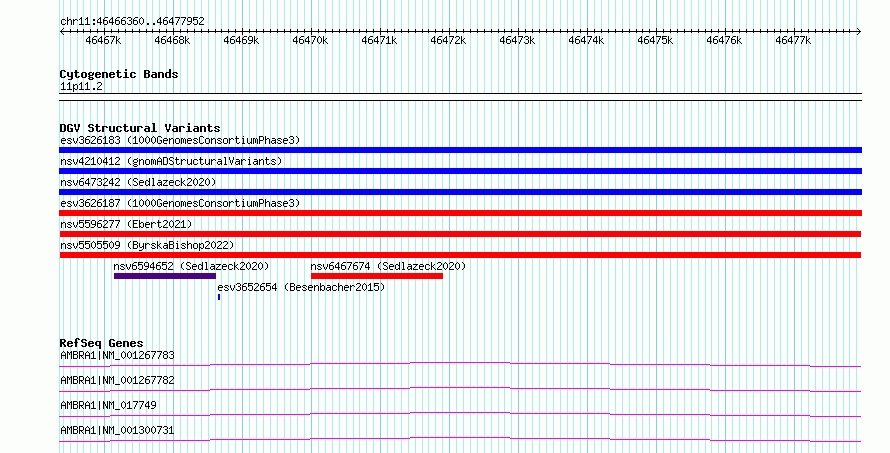Image resolution: width=890 pixels, height=453 pixels.
Task: Click the ruler's right arrowhead
Action: click(x=859, y=32)
